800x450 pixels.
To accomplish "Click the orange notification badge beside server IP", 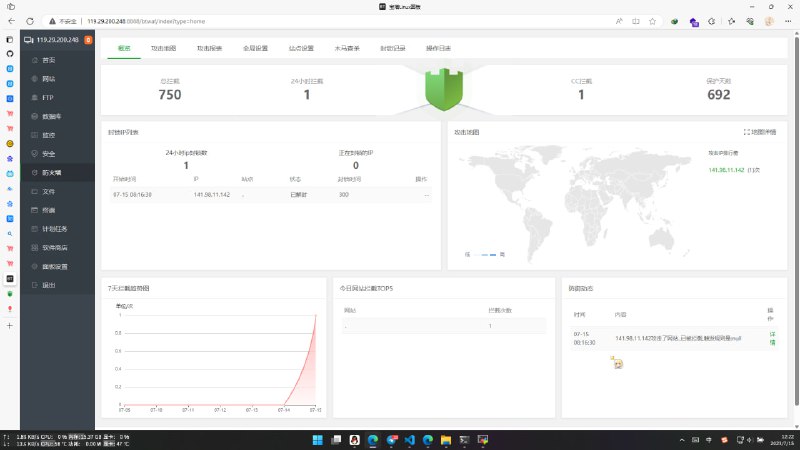I will tap(89, 40).
